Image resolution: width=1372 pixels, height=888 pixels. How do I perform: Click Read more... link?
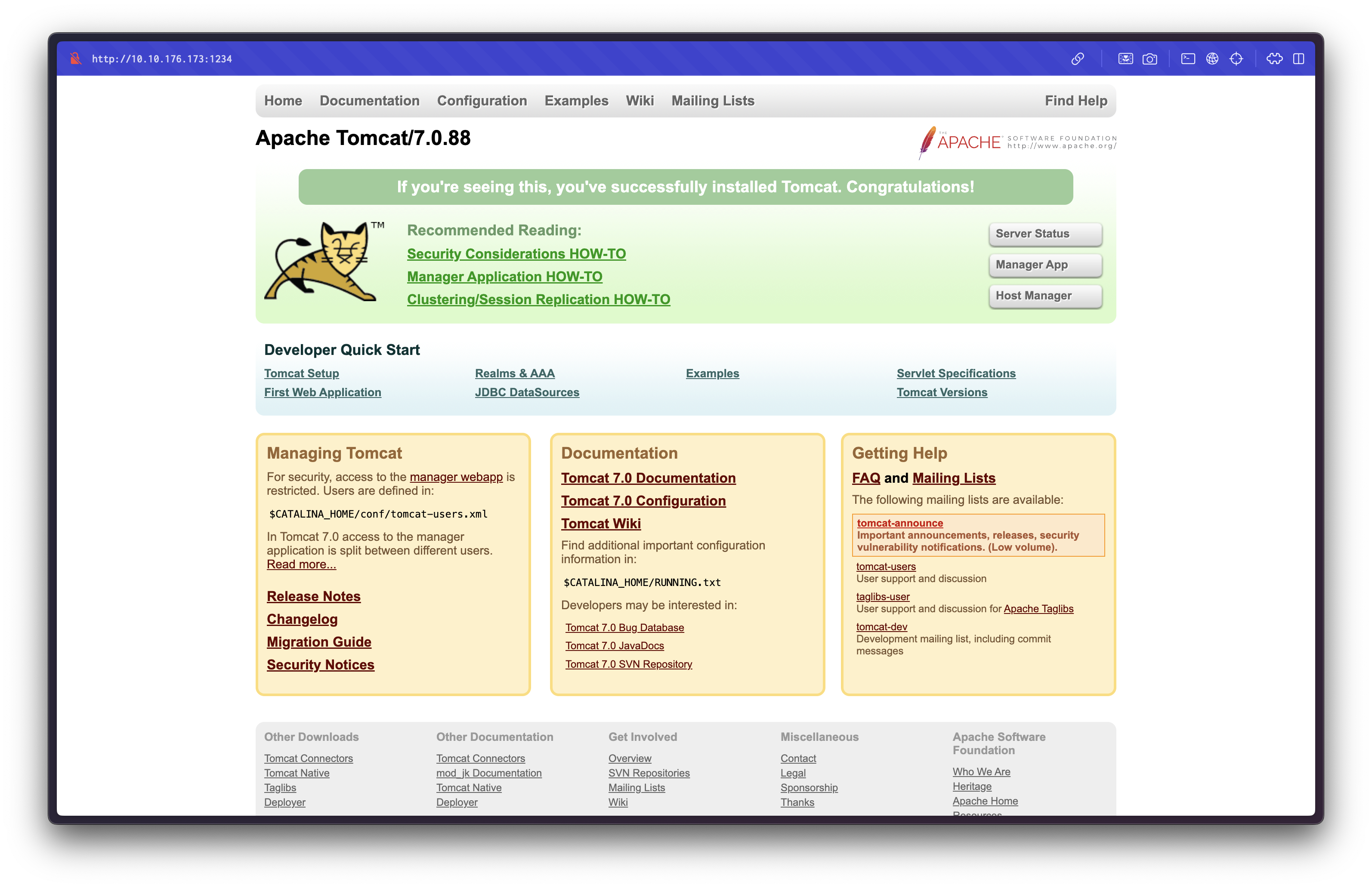[x=301, y=565]
